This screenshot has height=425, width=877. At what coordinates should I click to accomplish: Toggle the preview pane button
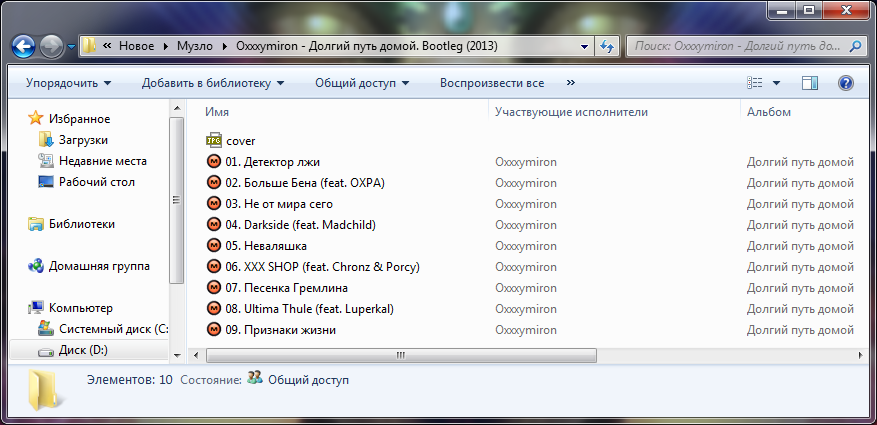point(809,83)
